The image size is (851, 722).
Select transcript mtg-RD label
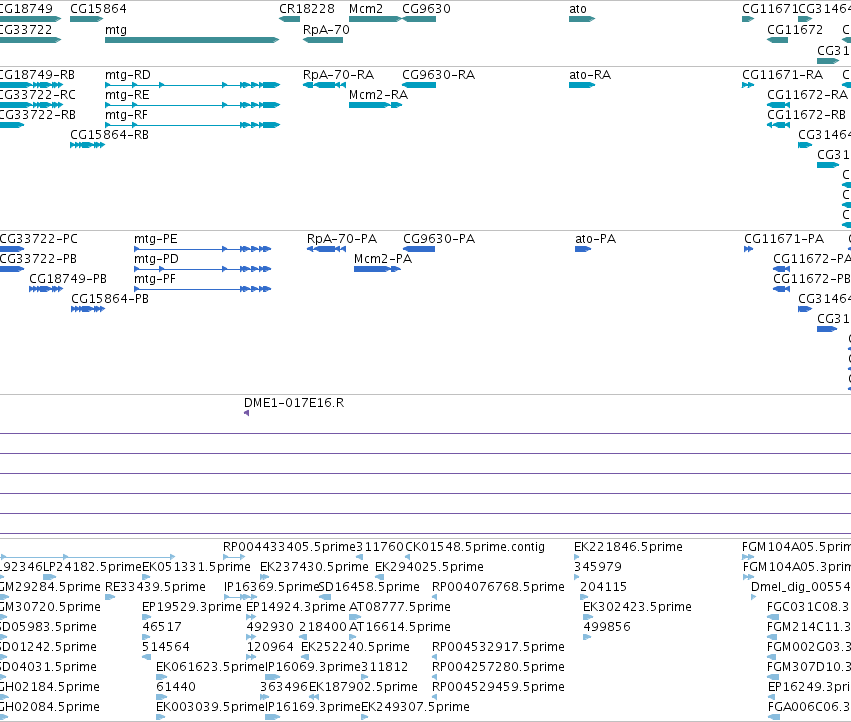pos(128,74)
